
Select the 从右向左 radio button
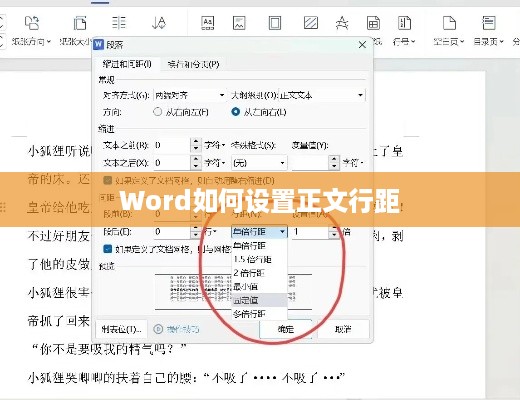(157, 112)
